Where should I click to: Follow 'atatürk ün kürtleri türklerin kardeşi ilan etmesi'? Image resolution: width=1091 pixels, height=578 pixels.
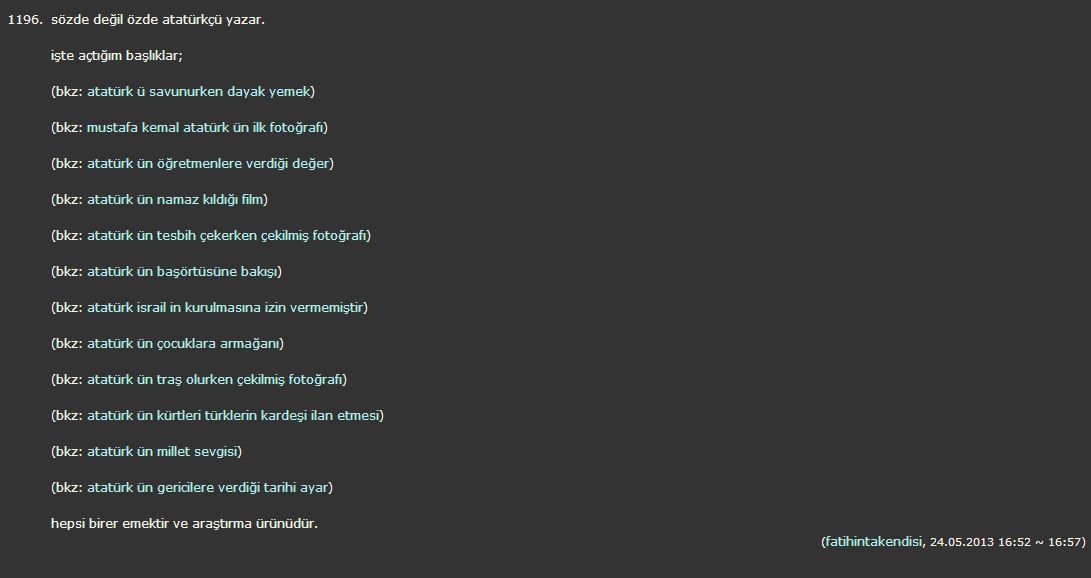pos(235,415)
